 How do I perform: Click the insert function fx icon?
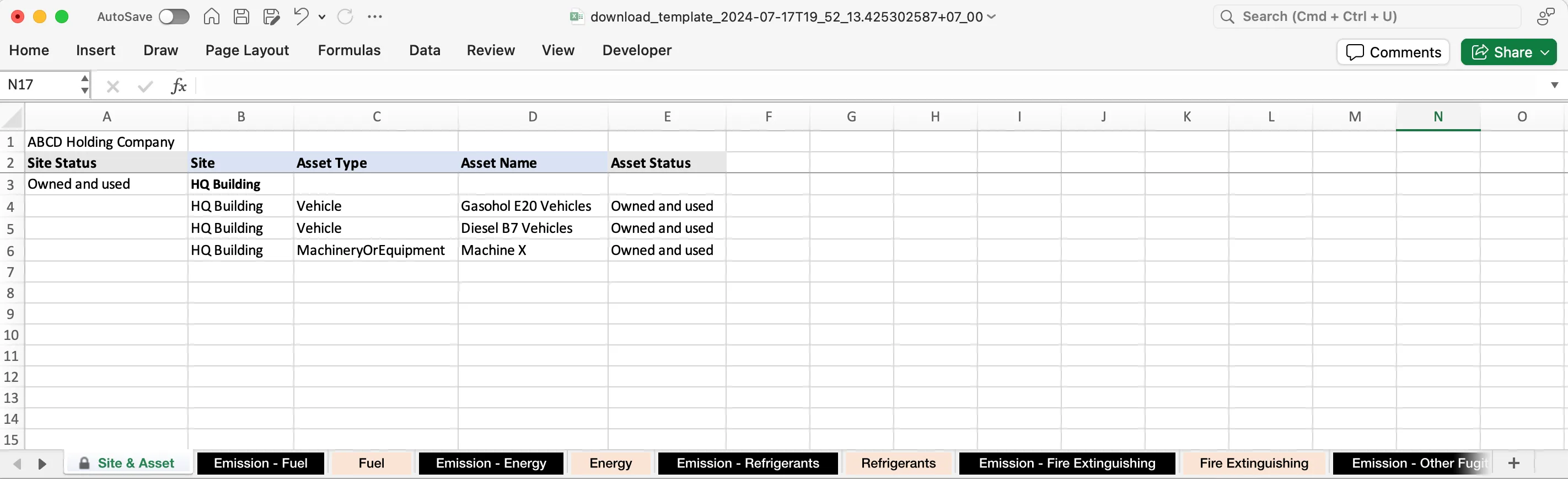(x=178, y=86)
